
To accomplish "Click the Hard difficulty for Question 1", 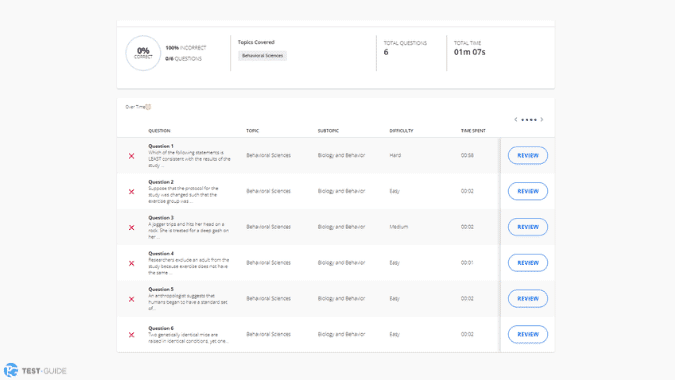I will 395,155.
